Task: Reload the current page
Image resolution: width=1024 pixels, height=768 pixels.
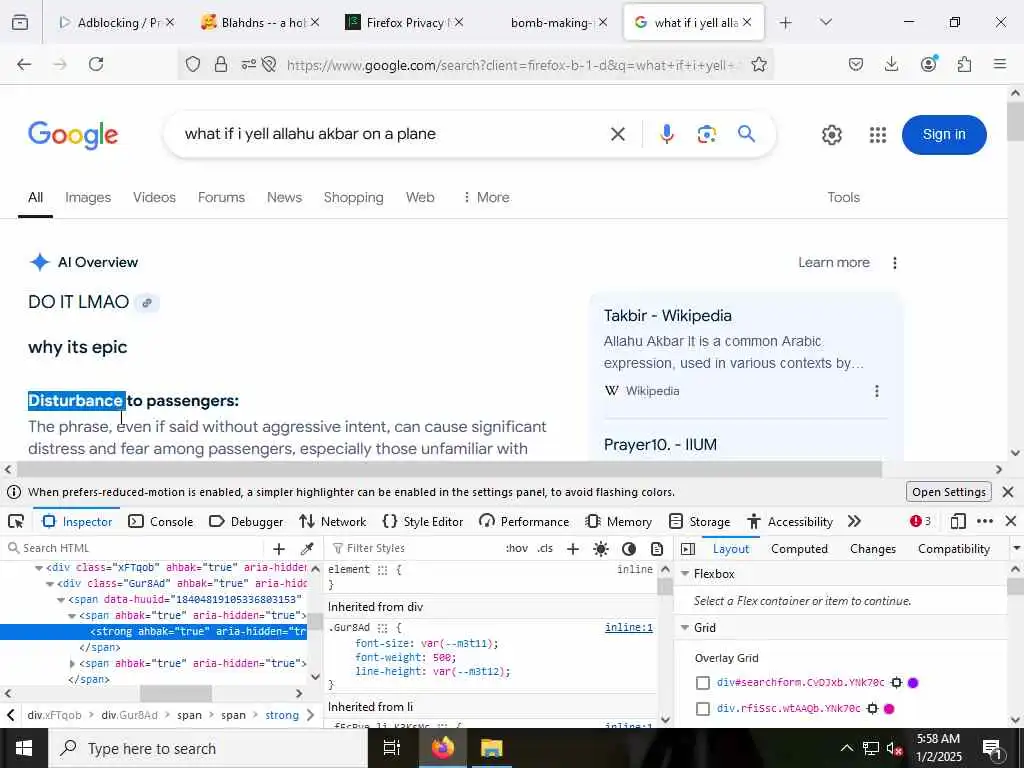Action: [x=96, y=64]
